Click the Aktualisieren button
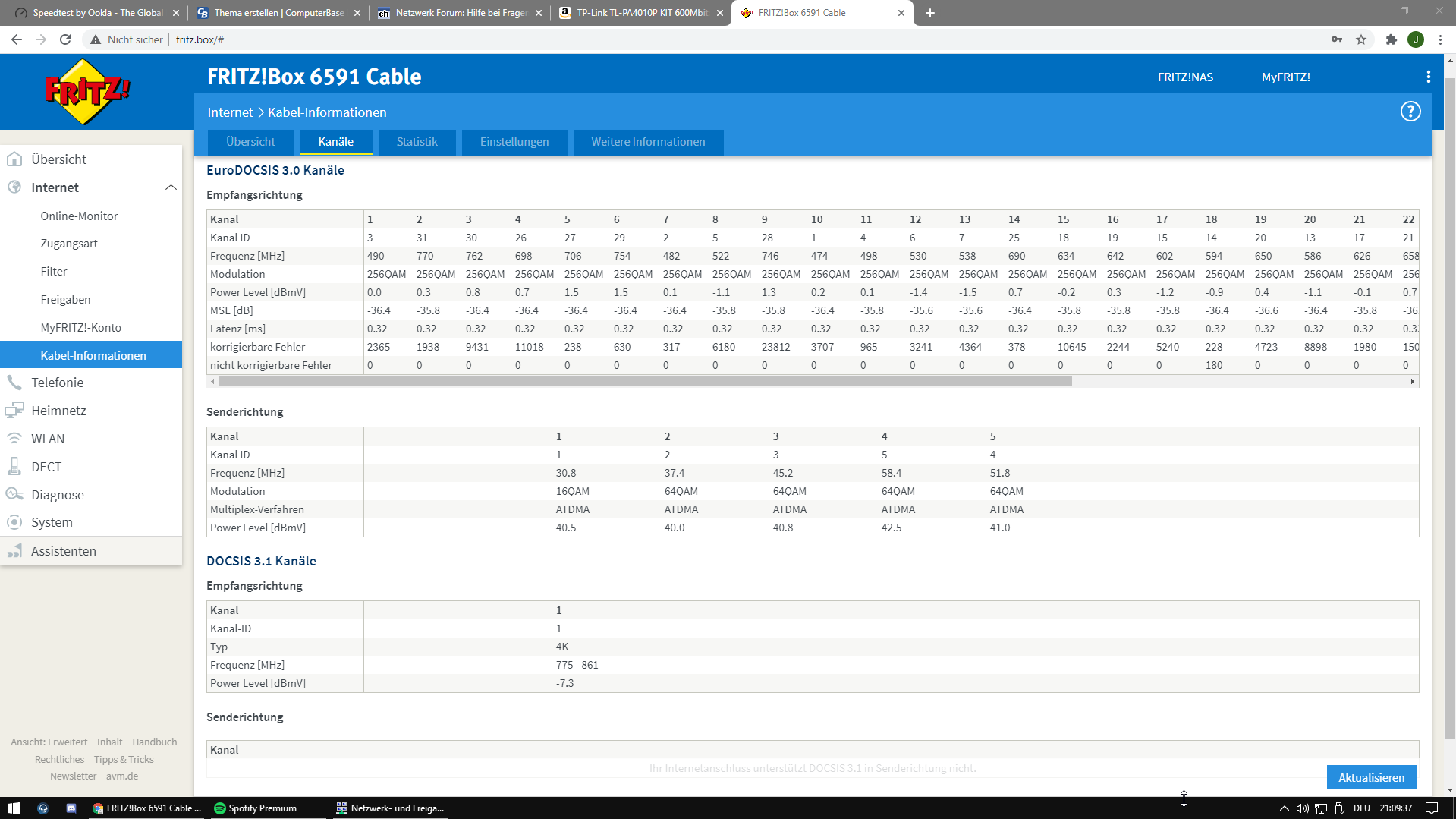1456x819 pixels. click(1371, 777)
